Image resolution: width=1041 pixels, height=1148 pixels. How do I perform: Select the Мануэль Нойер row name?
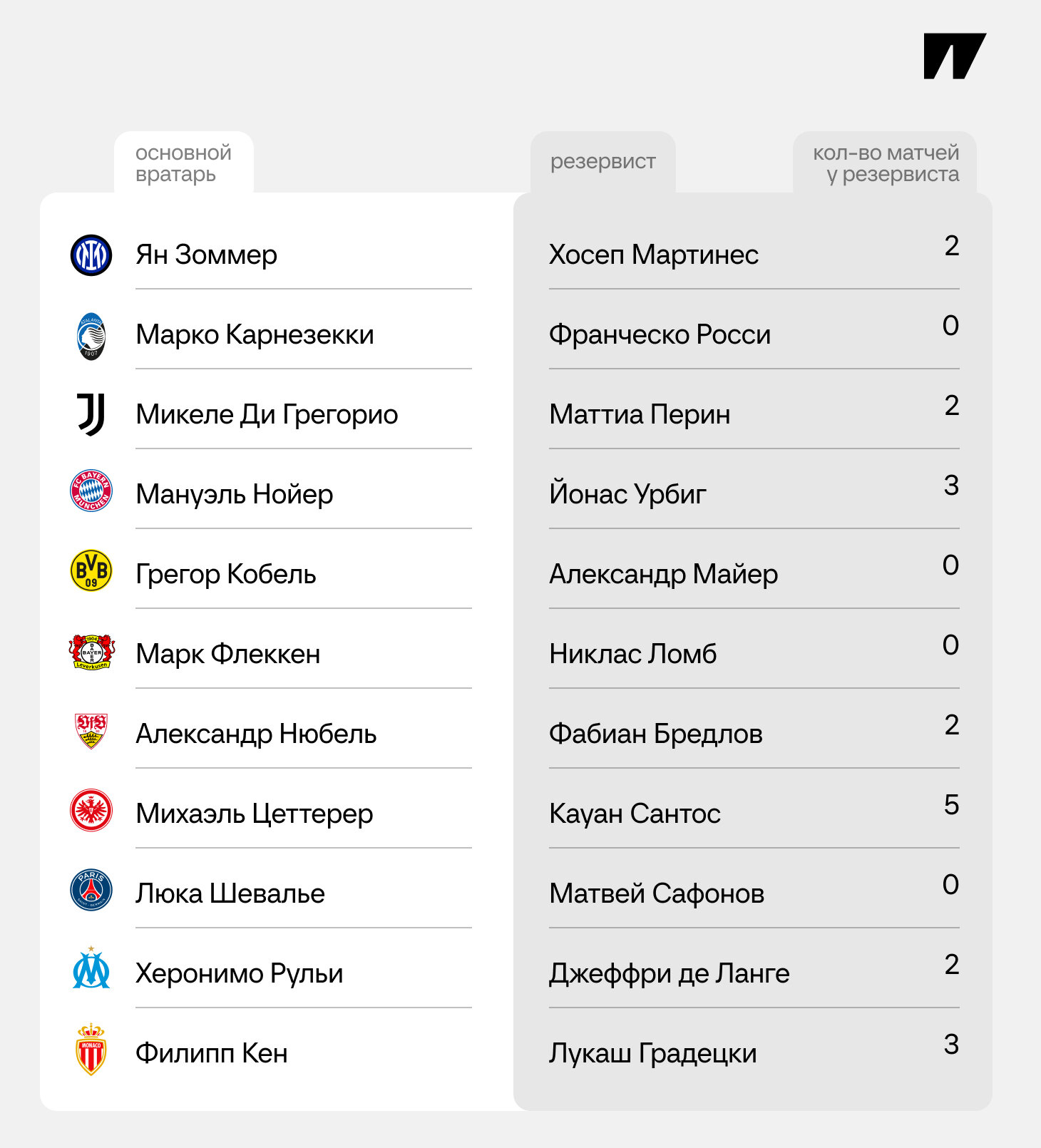234,494
